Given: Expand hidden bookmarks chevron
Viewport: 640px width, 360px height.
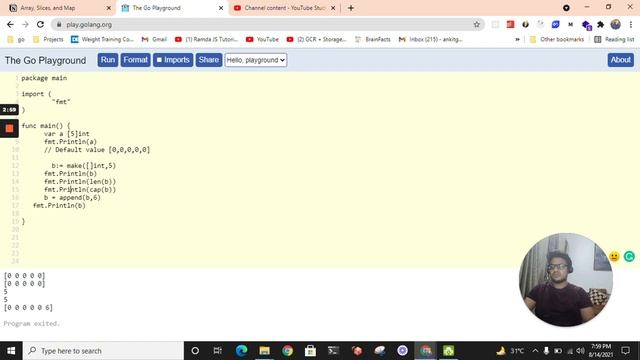Looking at the screenshot, I should click(517, 39).
